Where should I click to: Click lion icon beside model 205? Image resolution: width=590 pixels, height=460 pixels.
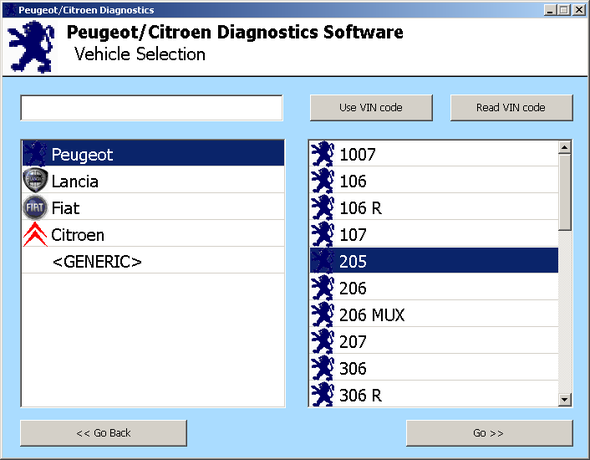[322, 261]
